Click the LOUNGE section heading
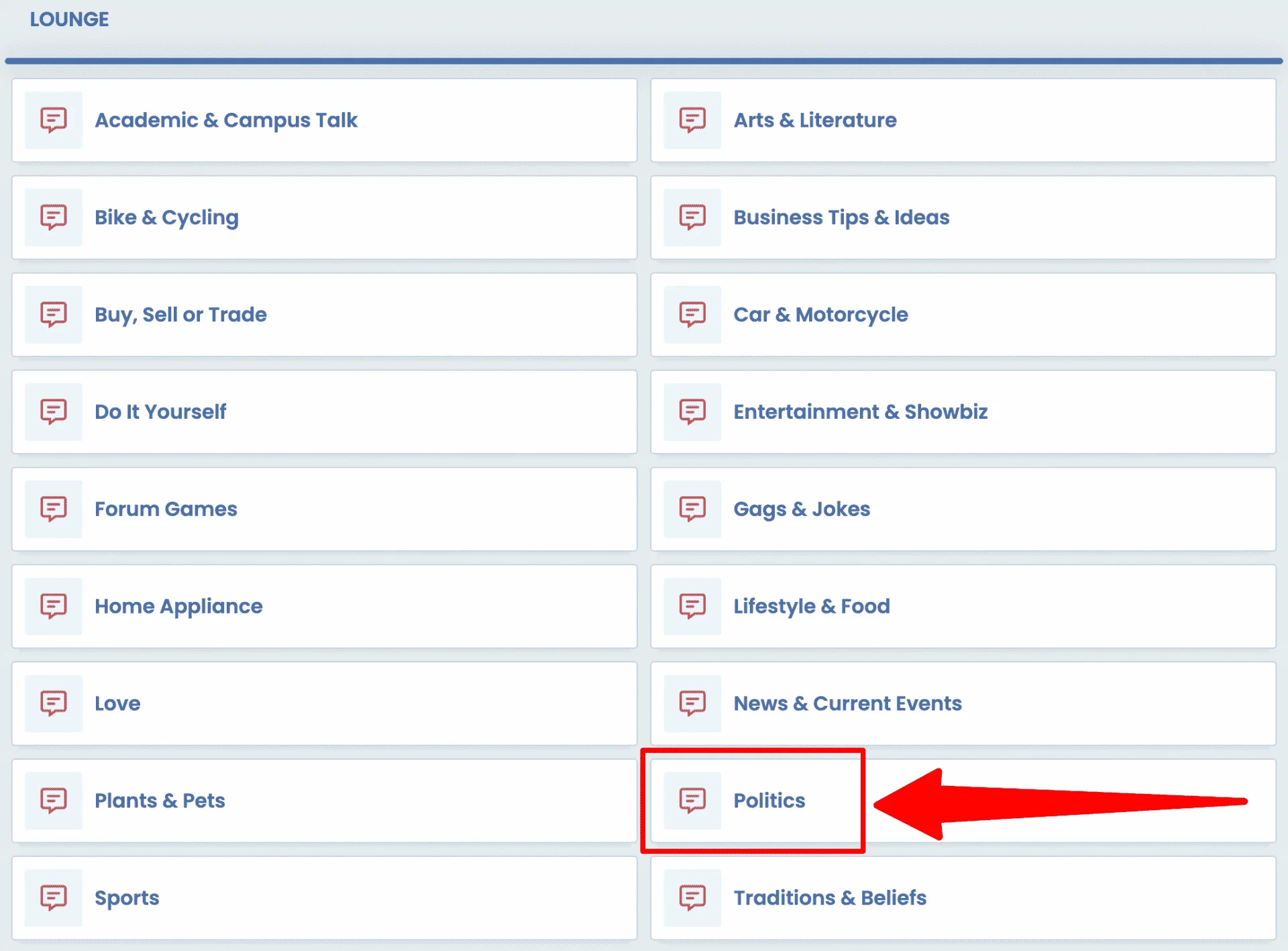The image size is (1288, 951). point(69,19)
